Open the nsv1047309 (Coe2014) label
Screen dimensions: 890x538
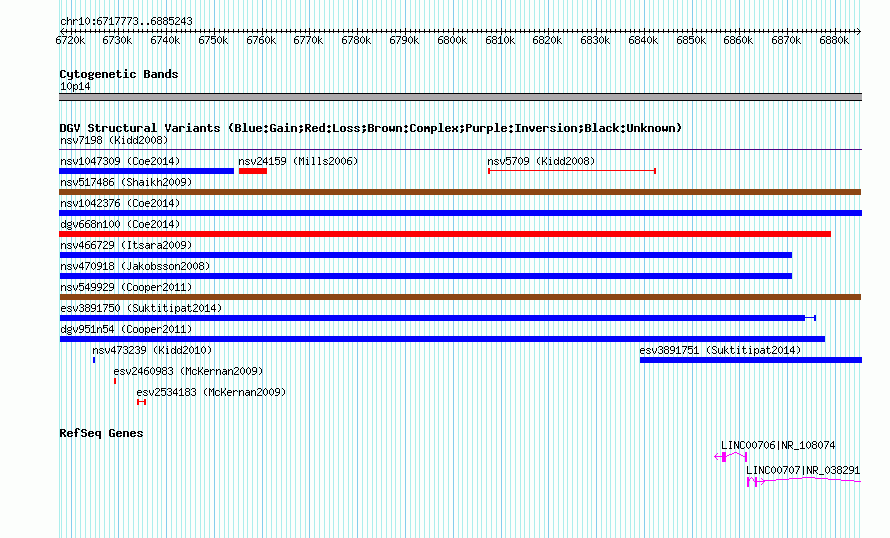pos(120,161)
